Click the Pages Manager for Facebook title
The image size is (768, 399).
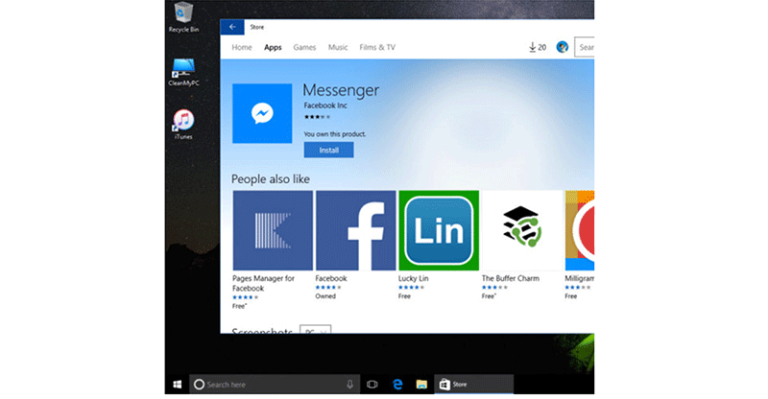264,283
